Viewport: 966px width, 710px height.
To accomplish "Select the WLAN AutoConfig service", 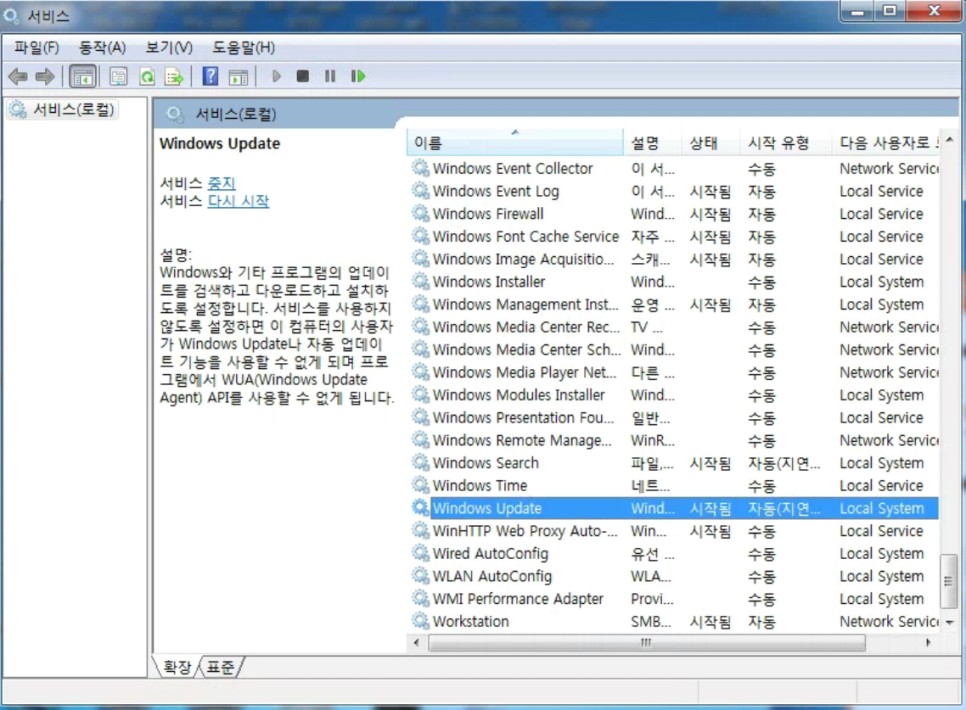I will 492,576.
